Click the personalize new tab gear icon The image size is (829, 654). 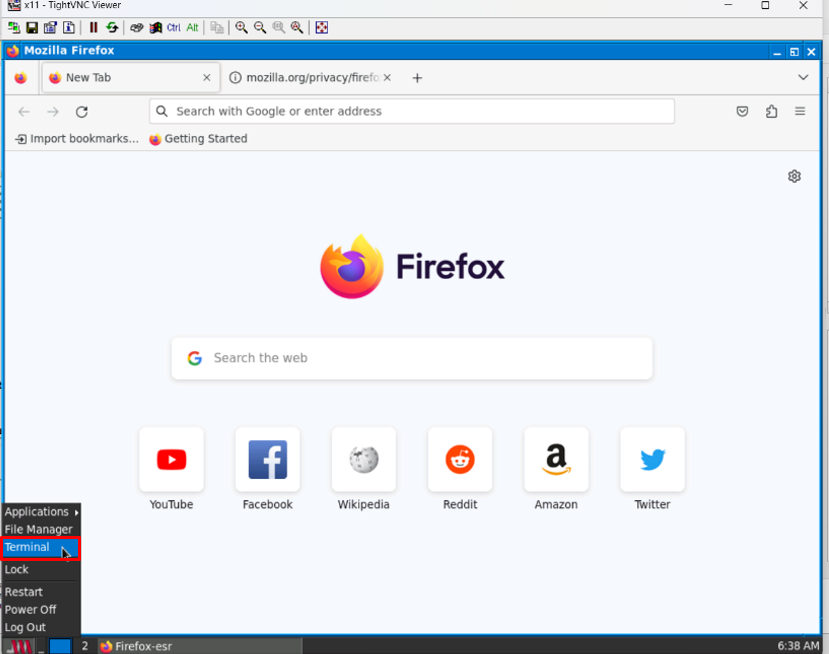click(794, 176)
